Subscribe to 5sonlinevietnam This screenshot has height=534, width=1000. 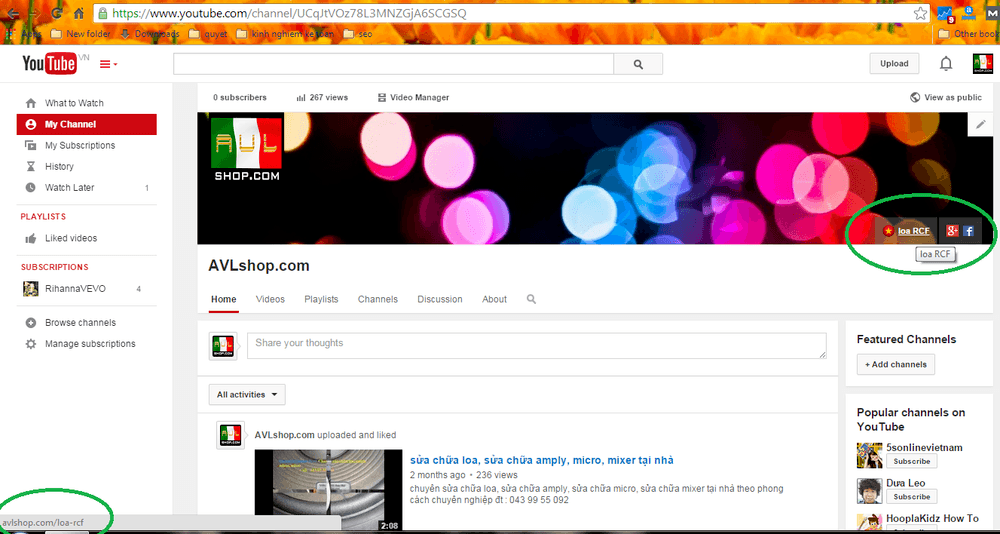911,461
